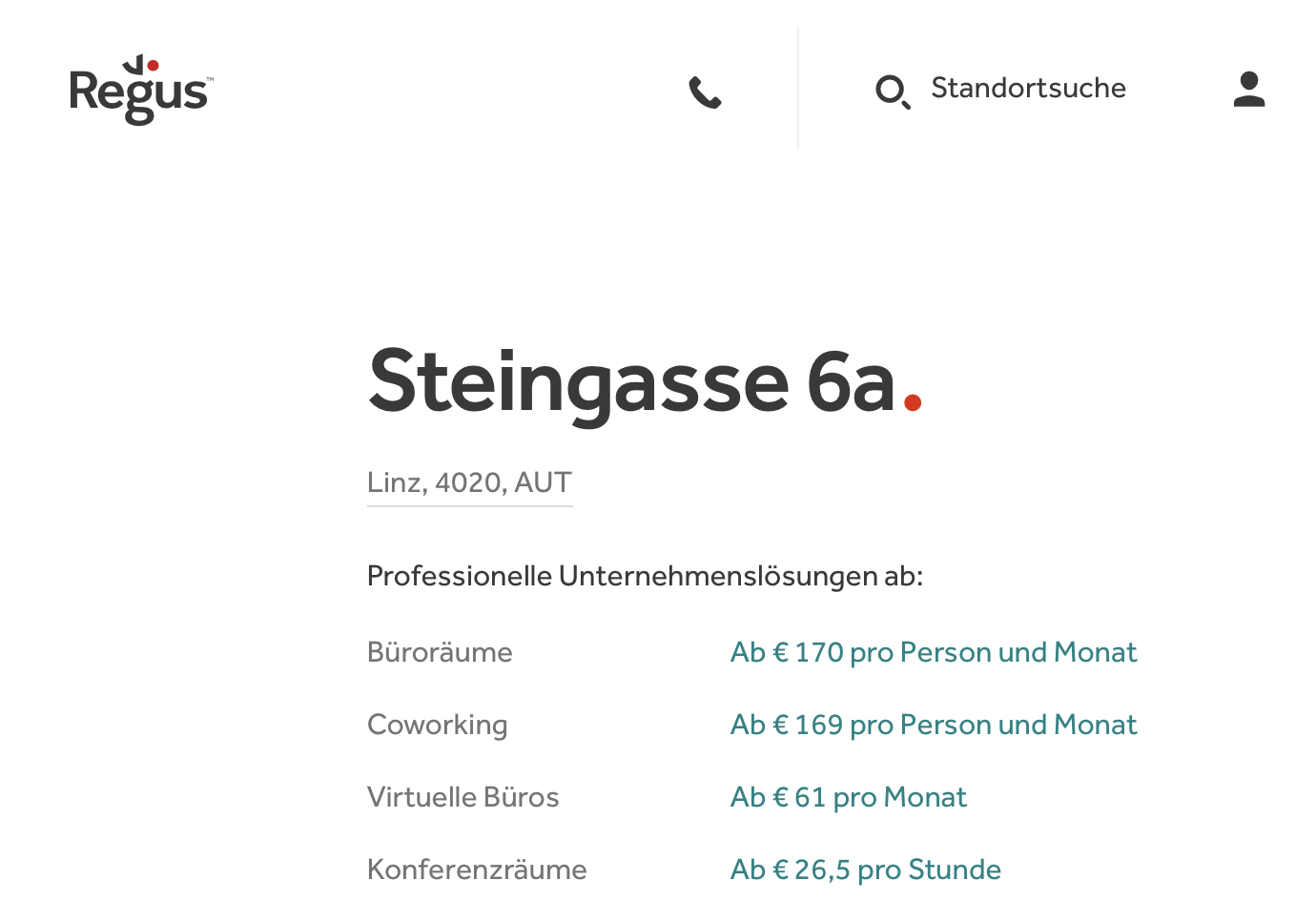Image resolution: width=1316 pixels, height=921 pixels.
Task: Click the Konferenzräume label
Action: pyautogui.click(x=477, y=870)
